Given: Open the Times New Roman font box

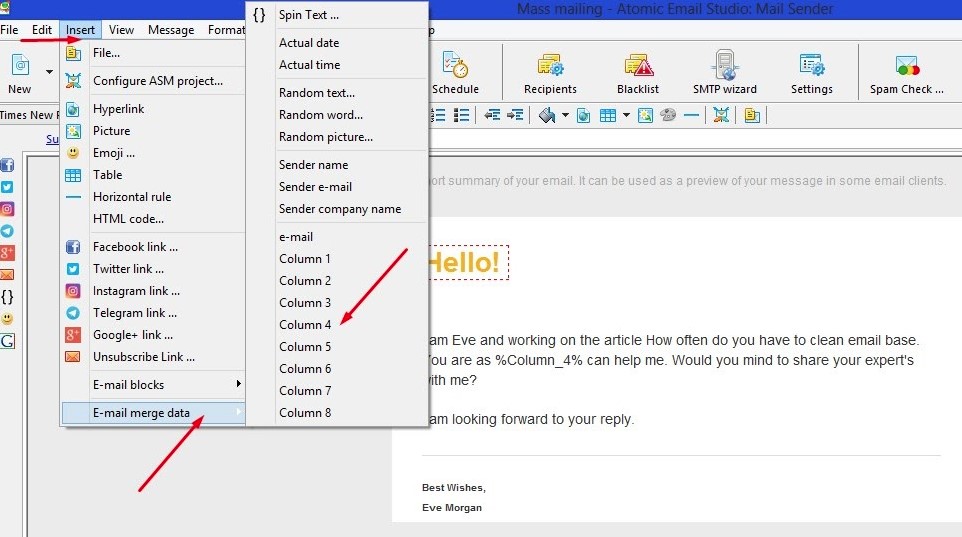Looking at the screenshot, I should [28, 115].
